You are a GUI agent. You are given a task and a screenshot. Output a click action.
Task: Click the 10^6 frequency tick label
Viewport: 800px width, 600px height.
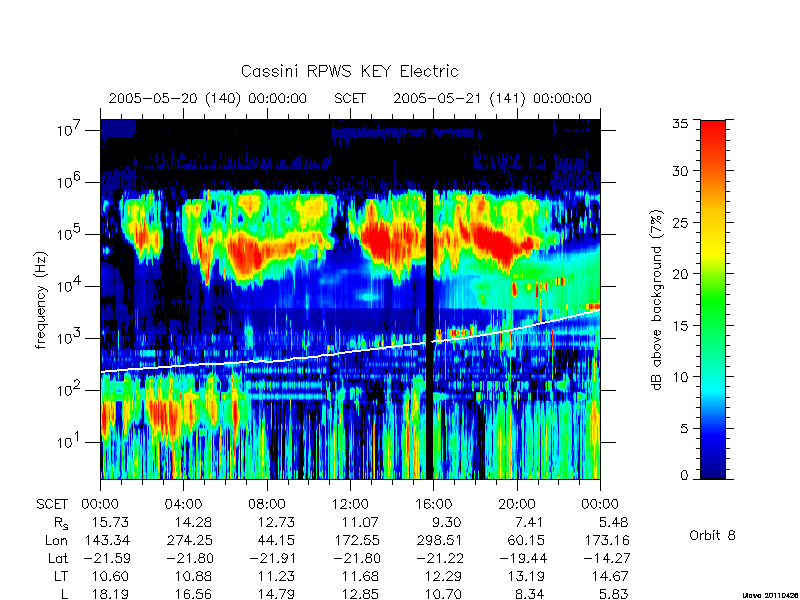click(68, 182)
